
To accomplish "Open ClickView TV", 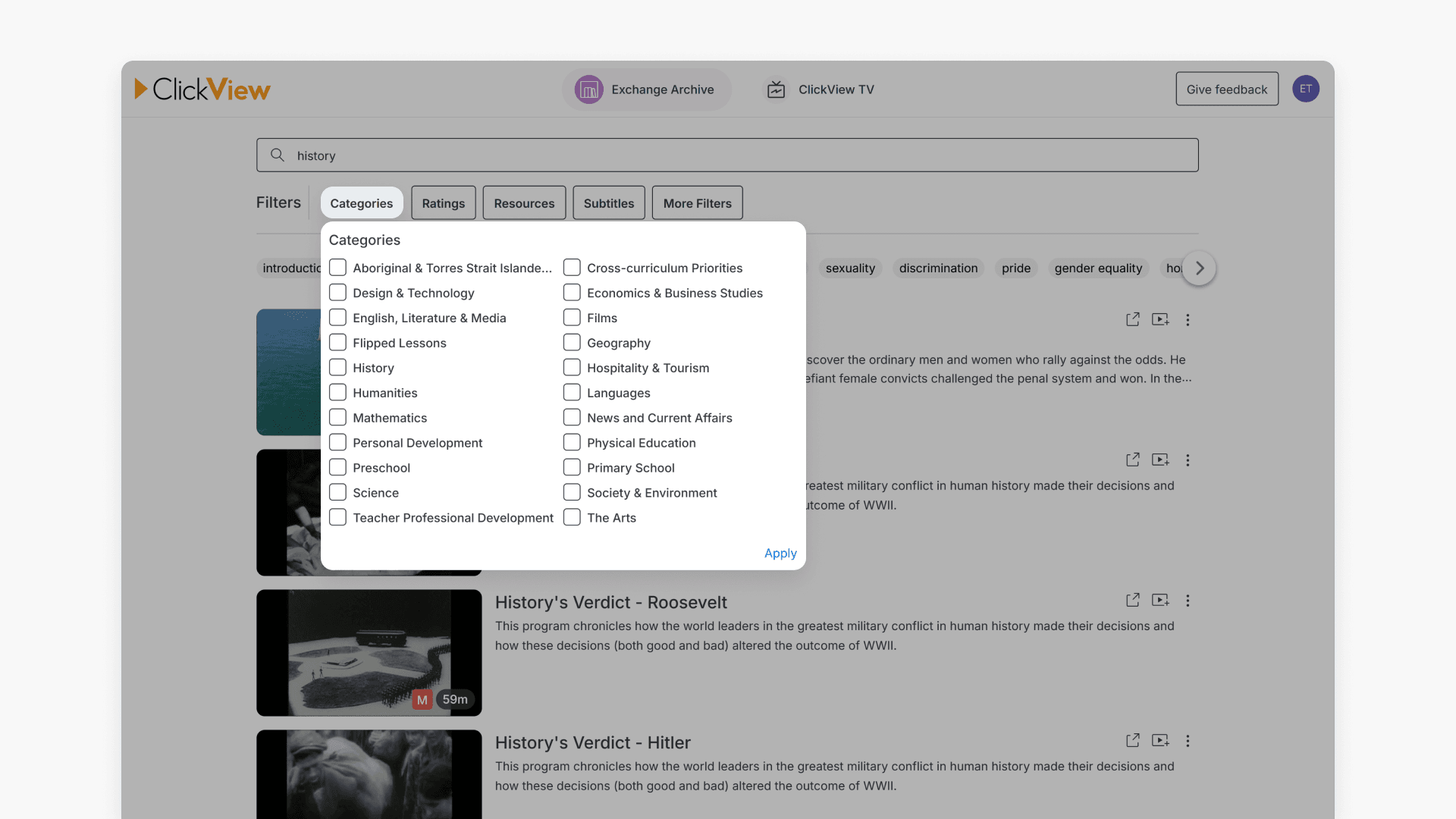I will pyautogui.click(x=819, y=89).
